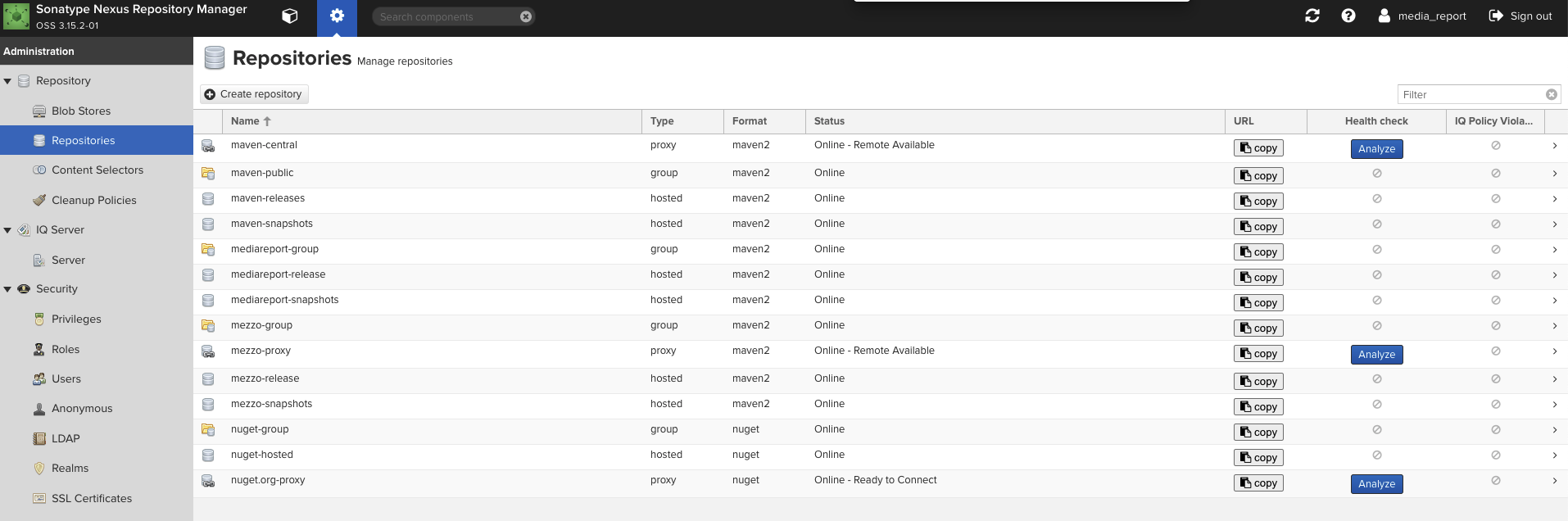Open mediareport-group details via row chevron
This screenshot has width=1568, height=521.
1554,250
